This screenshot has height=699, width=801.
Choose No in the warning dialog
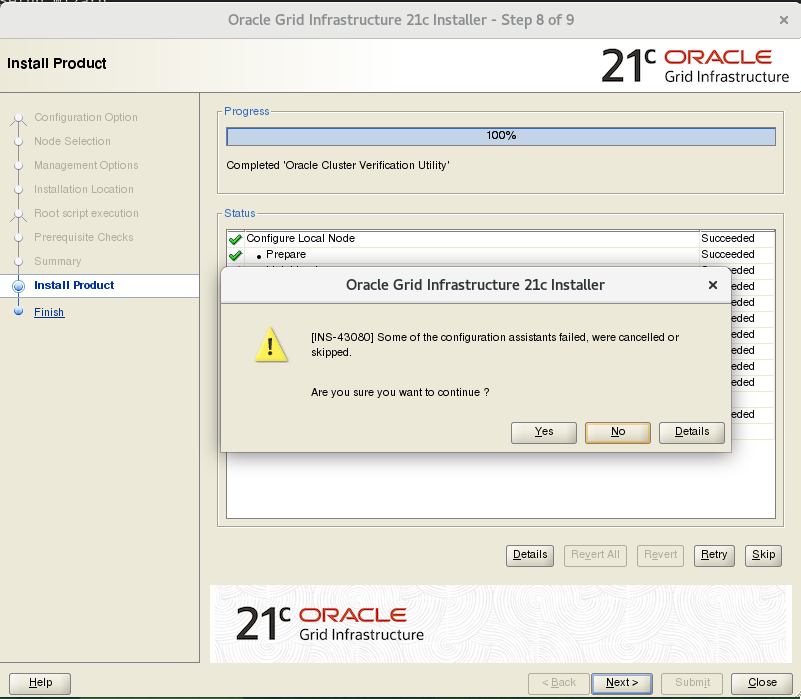coord(618,432)
